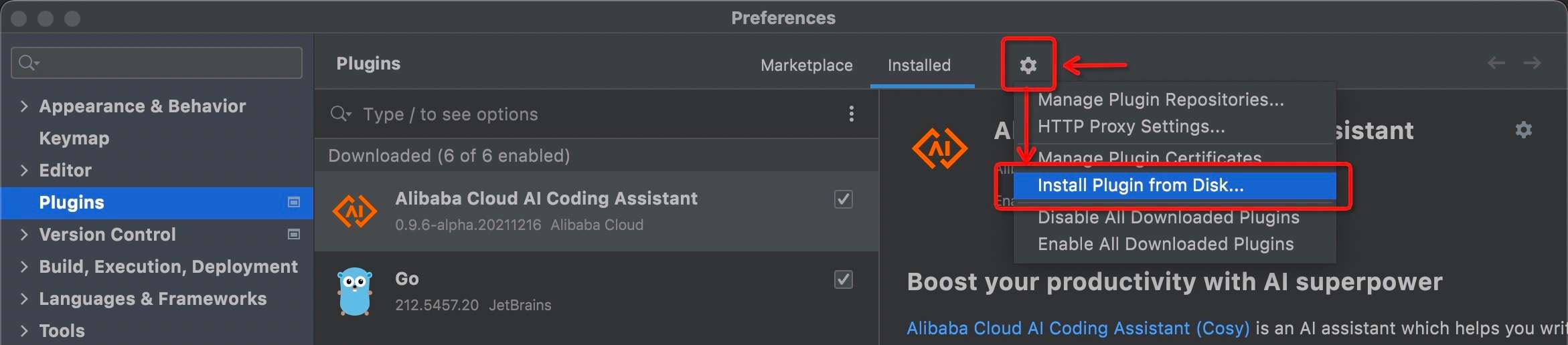Click the Go gopher plugin icon

coord(354,292)
